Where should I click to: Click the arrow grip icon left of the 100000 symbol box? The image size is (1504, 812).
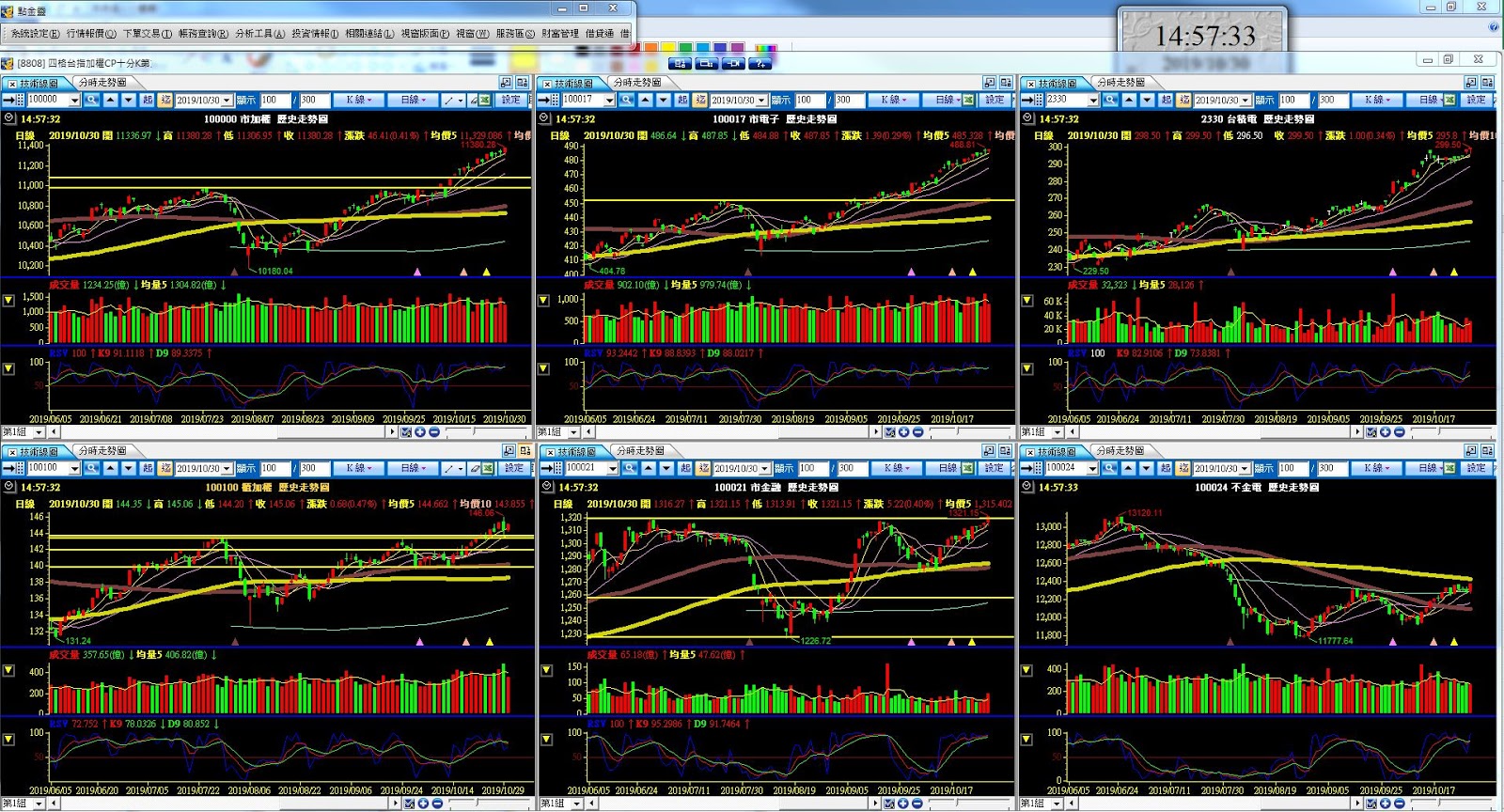[x=12, y=100]
